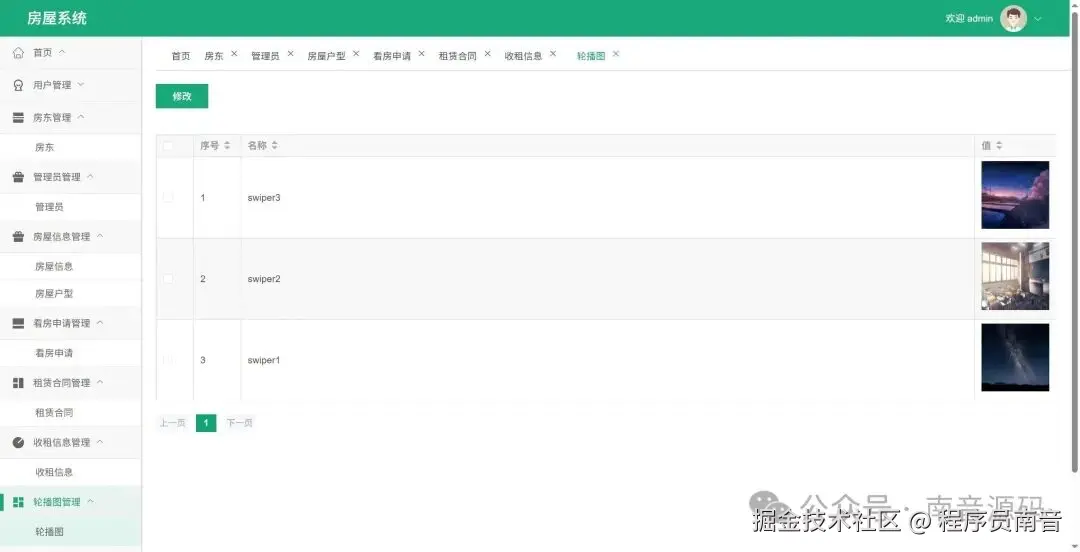Sort by 序号 column arrows
Image resolution: width=1080 pixels, height=552 pixels.
227,145
